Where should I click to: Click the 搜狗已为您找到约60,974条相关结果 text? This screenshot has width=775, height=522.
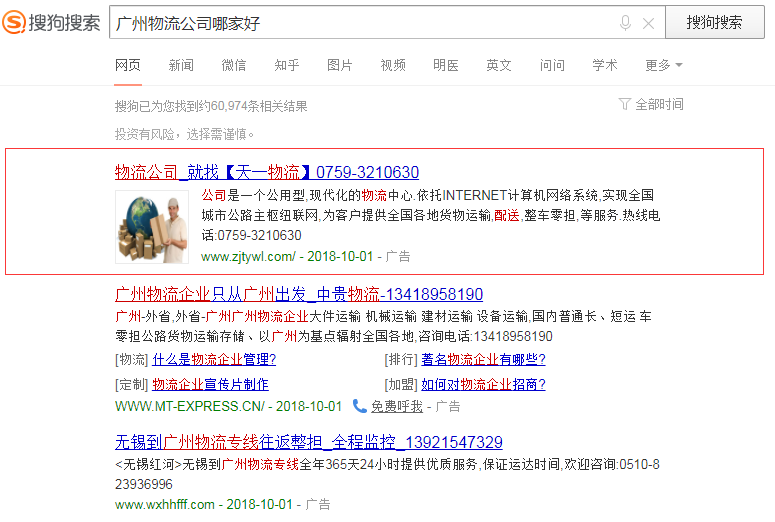coord(211,106)
